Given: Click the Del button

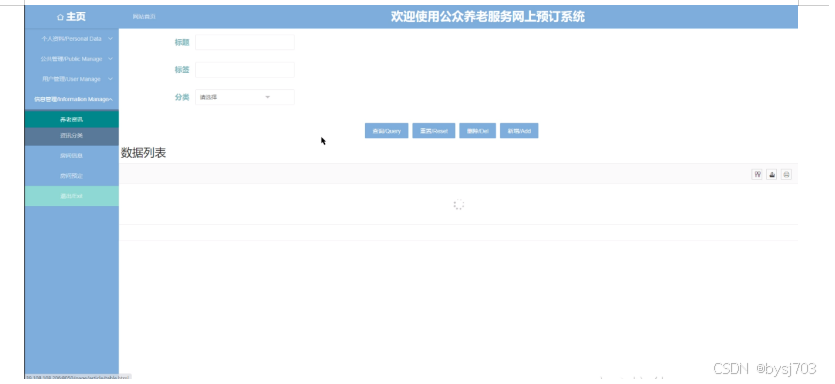Looking at the screenshot, I should [478, 131].
